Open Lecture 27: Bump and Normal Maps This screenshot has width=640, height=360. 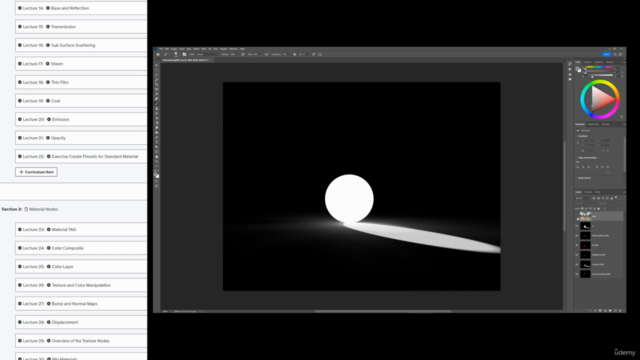point(81,304)
